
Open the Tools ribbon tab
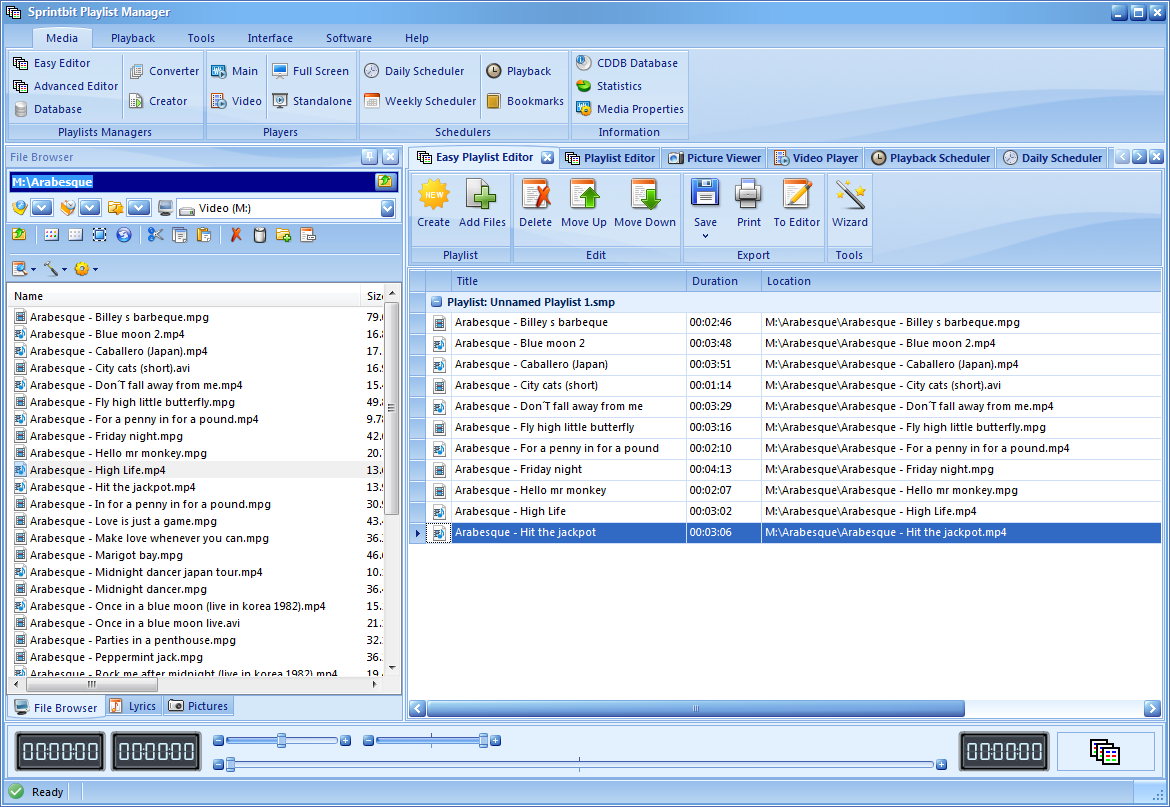201,38
